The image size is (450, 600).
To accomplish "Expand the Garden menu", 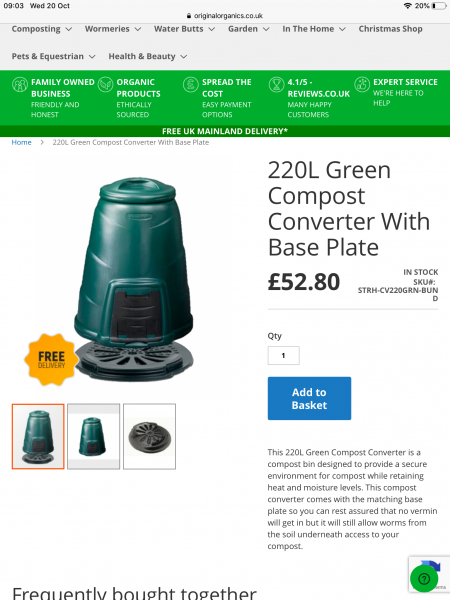I will click(x=249, y=29).
